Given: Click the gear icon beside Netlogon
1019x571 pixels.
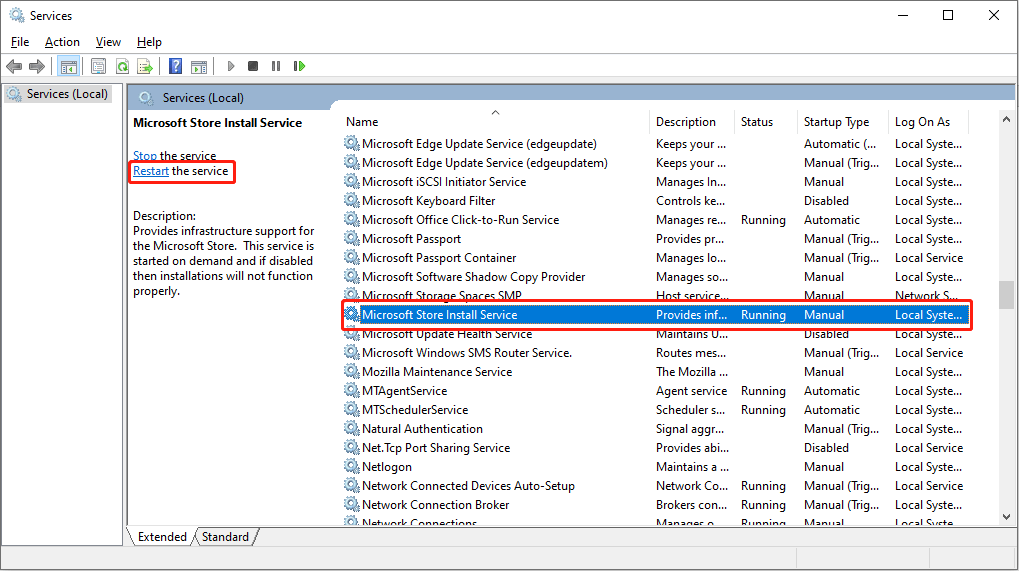Looking at the screenshot, I should pyautogui.click(x=352, y=466).
